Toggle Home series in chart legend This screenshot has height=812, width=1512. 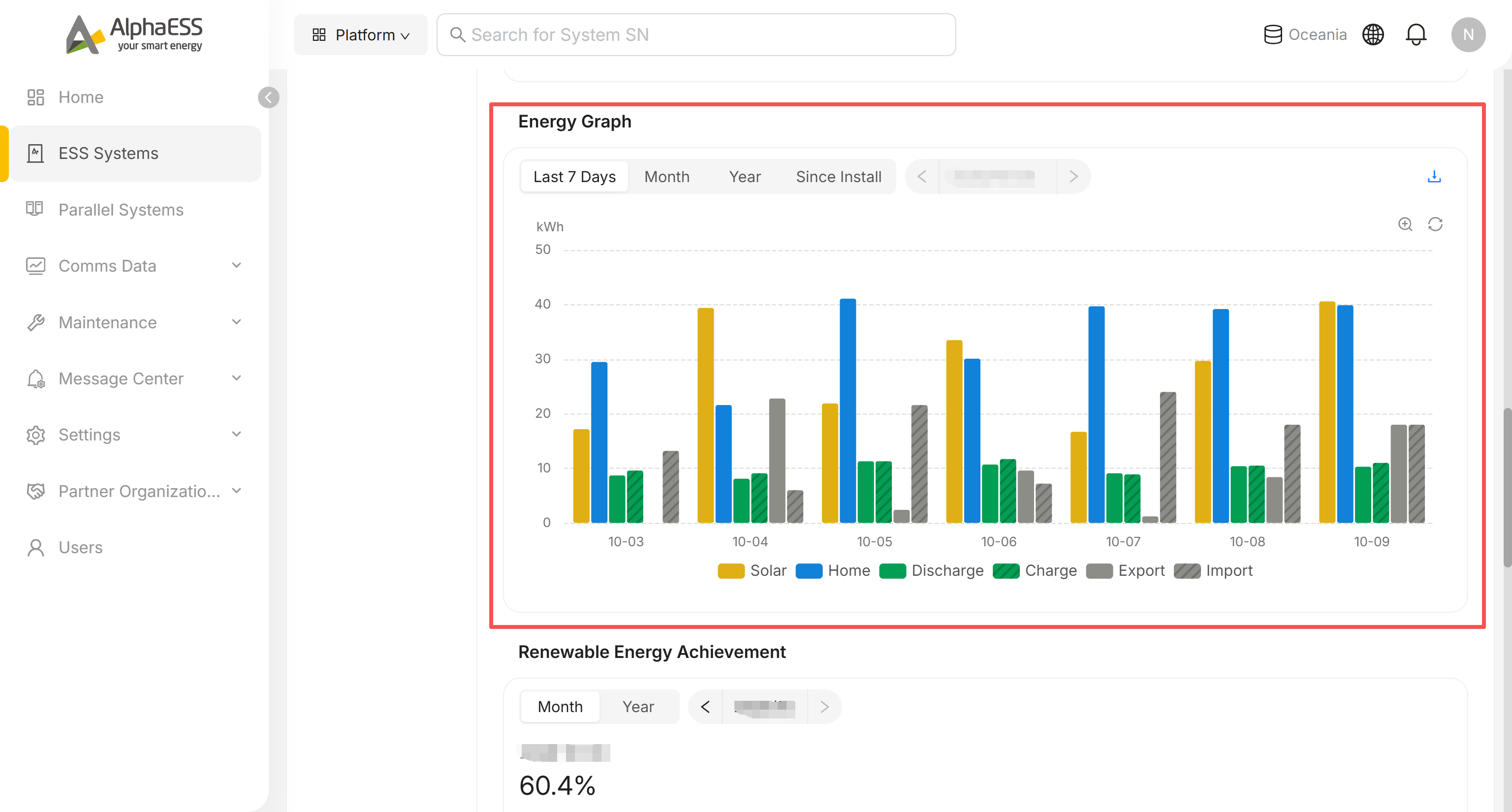click(832, 570)
